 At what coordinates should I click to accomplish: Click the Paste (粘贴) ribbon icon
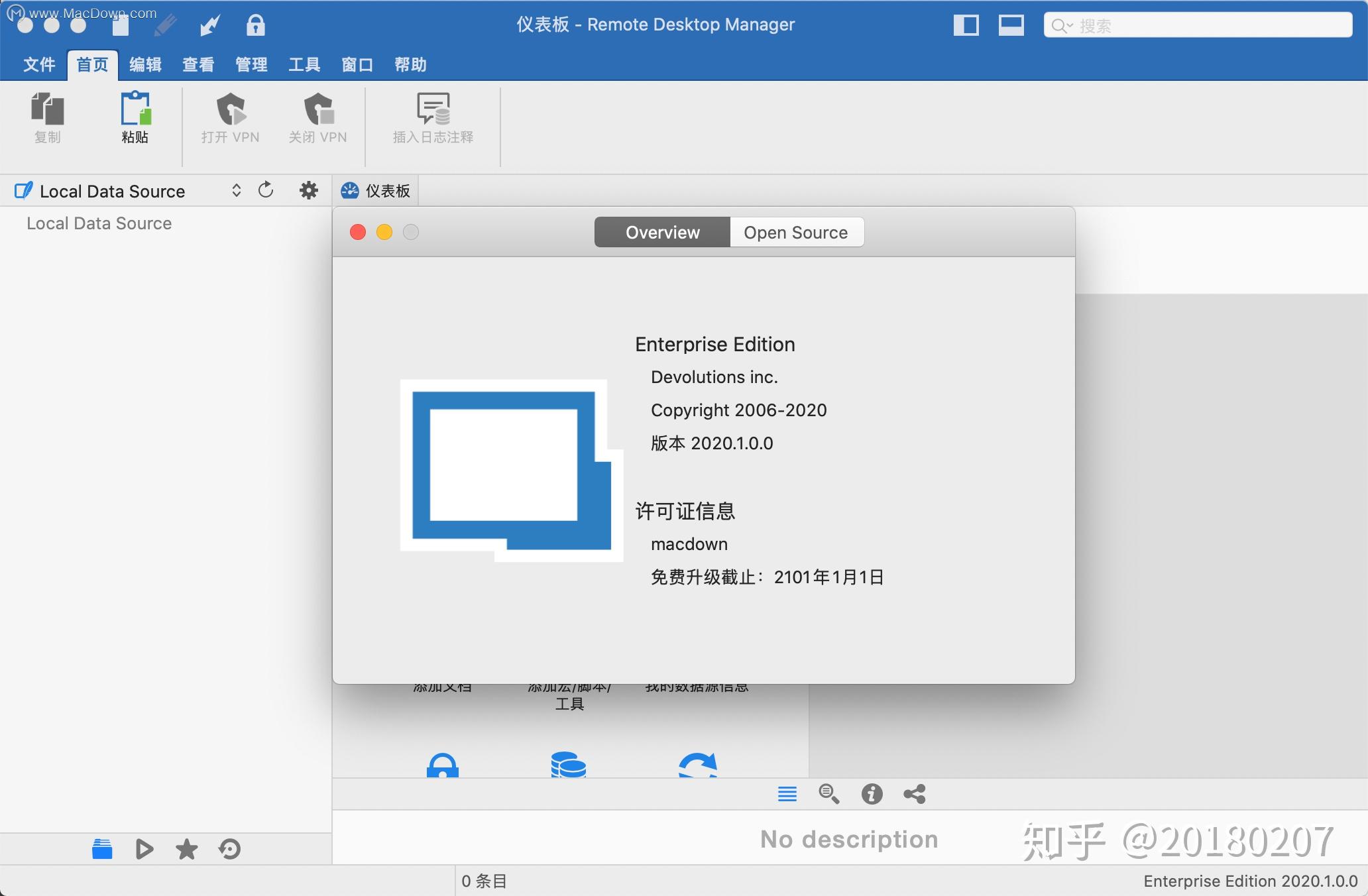(x=135, y=109)
